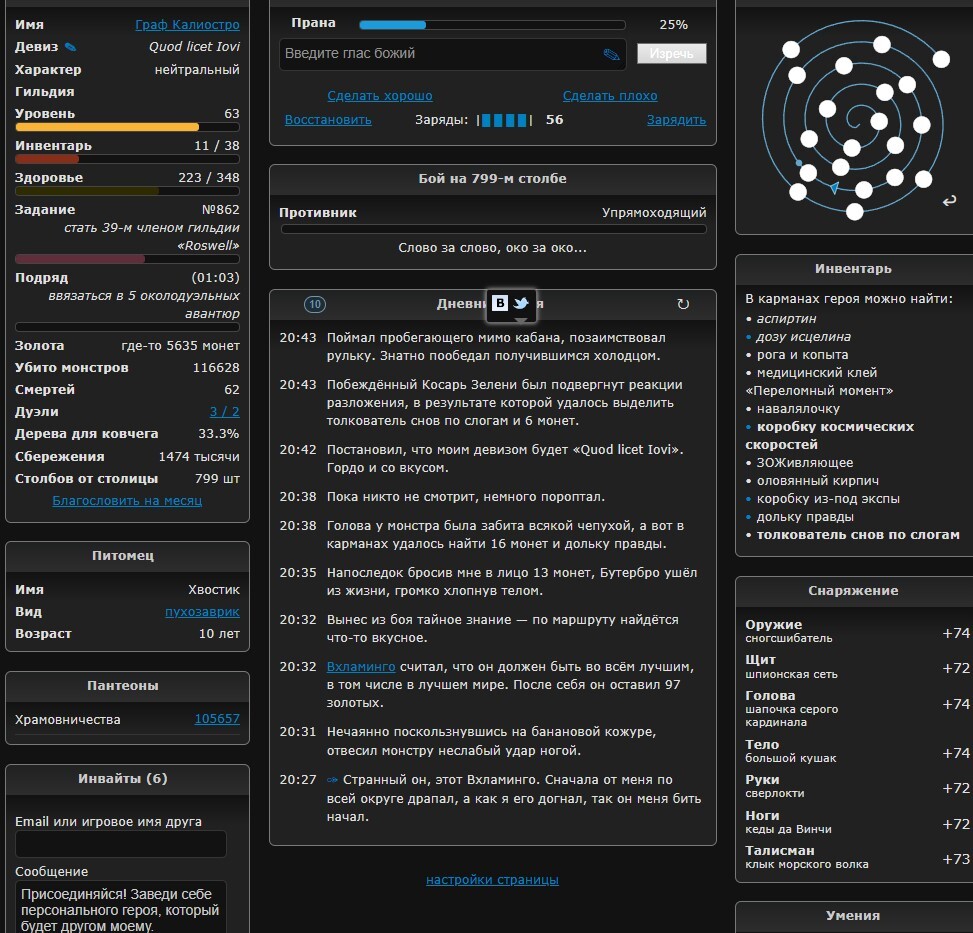Collapse the Питомец panel header
The height and width of the screenshot is (933, 973).
click(x=127, y=556)
